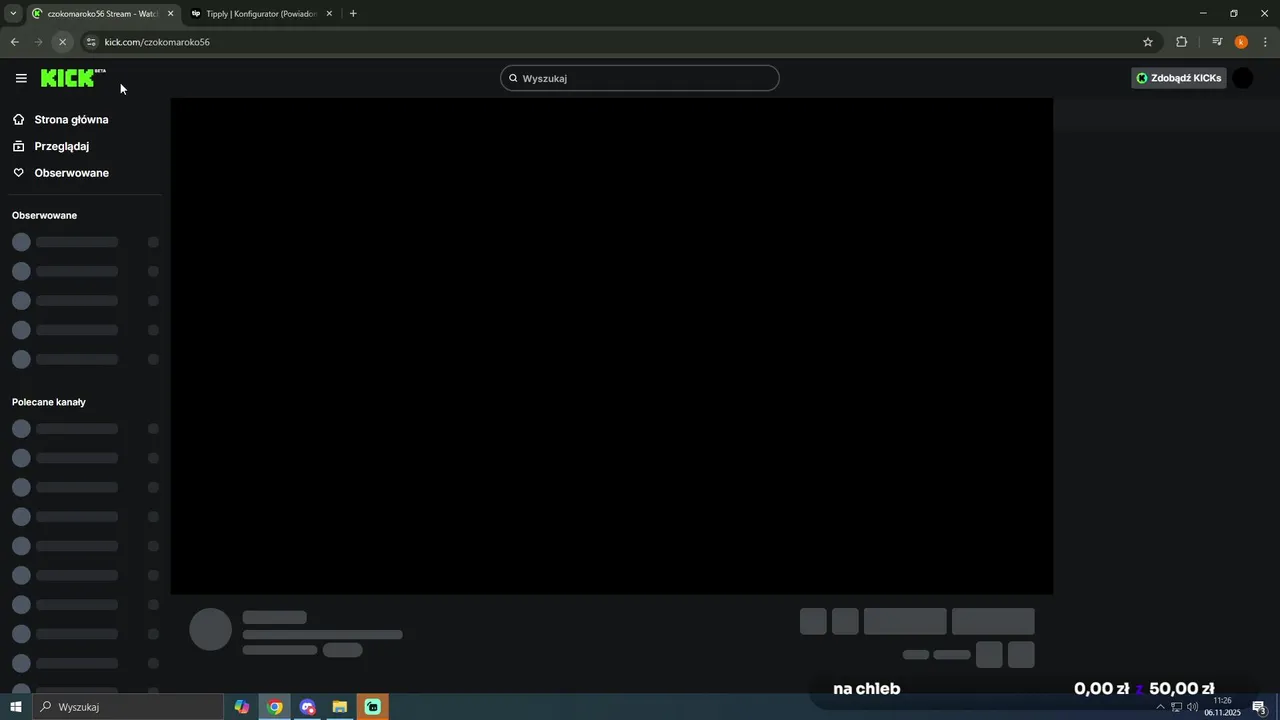Click the Zdobądź KICKs button
1280x720 pixels.
(1179, 78)
